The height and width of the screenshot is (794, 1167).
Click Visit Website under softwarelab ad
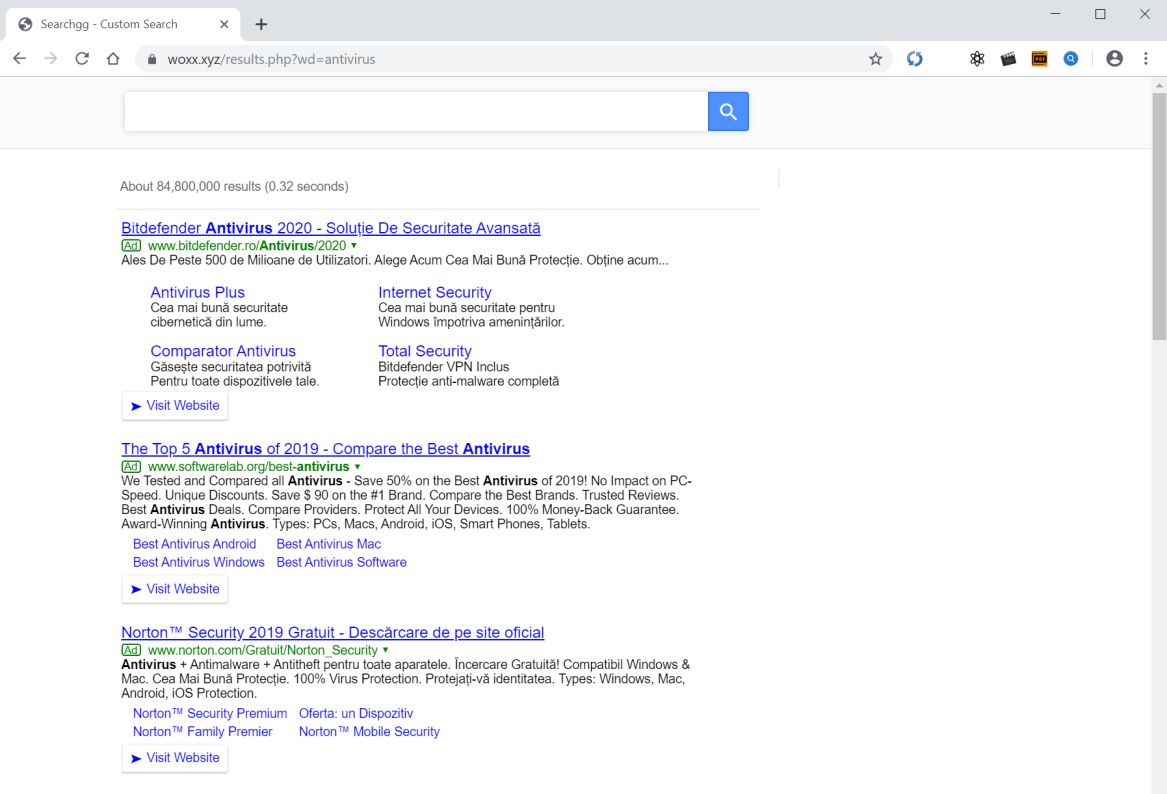tap(175, 589)
